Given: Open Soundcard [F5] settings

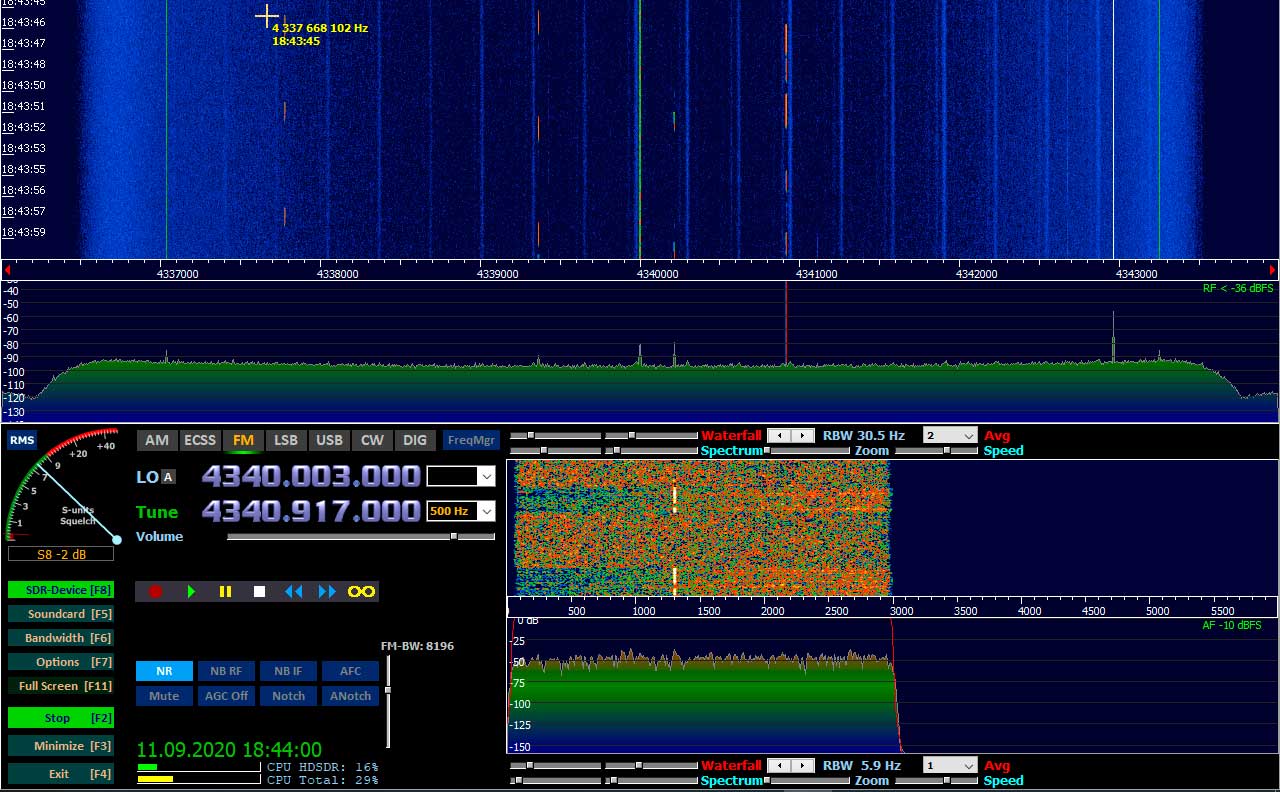Looking at the screenshot, I should point(60,614).
